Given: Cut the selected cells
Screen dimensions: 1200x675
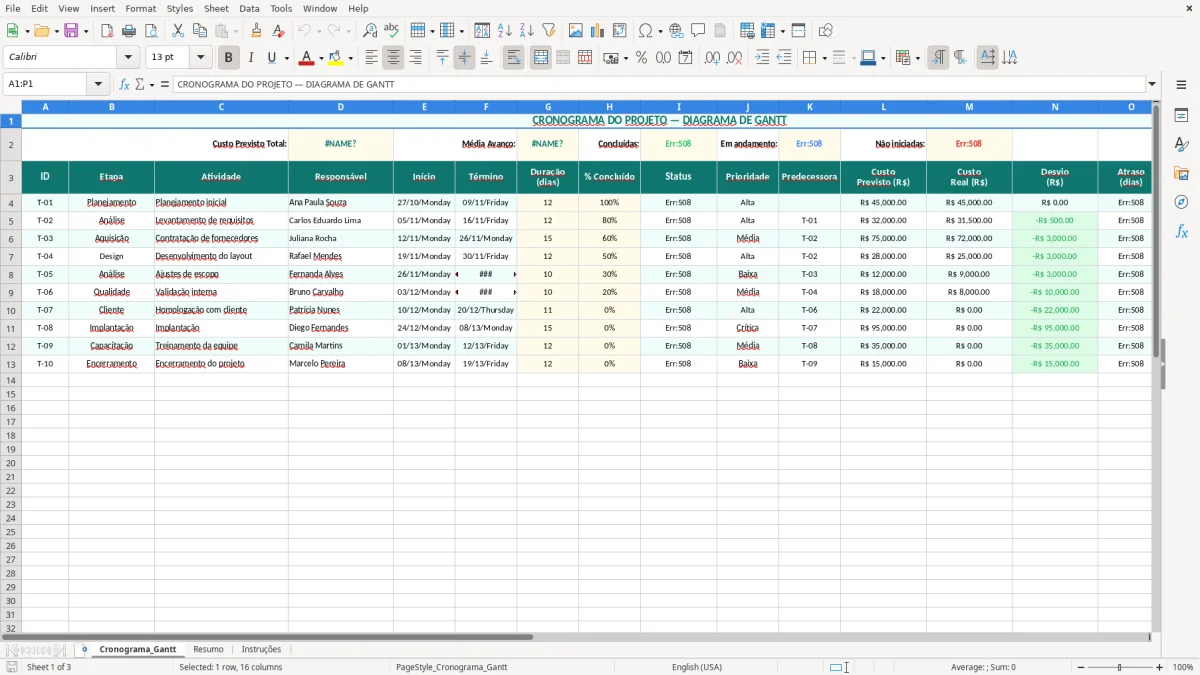Looking at the screenshot, I should (x=178, y=31).
